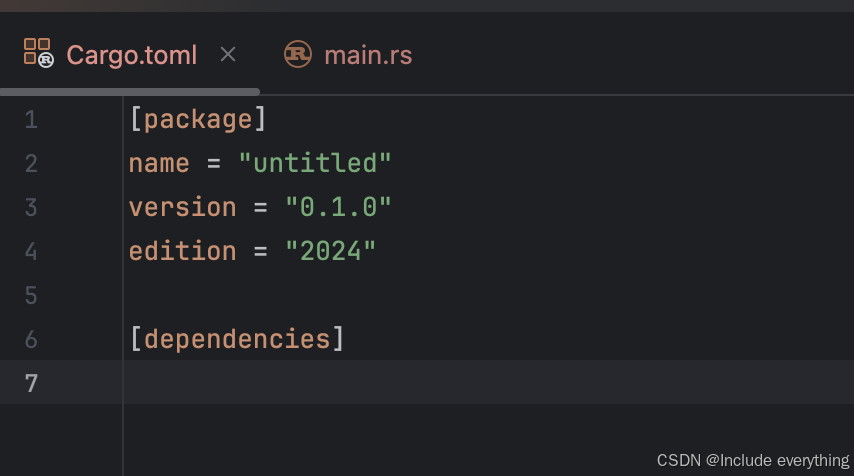Screen dimensions: 854x476
Task: Click the Rust icon on main.rs tab
Action: (x=297, y=54)
